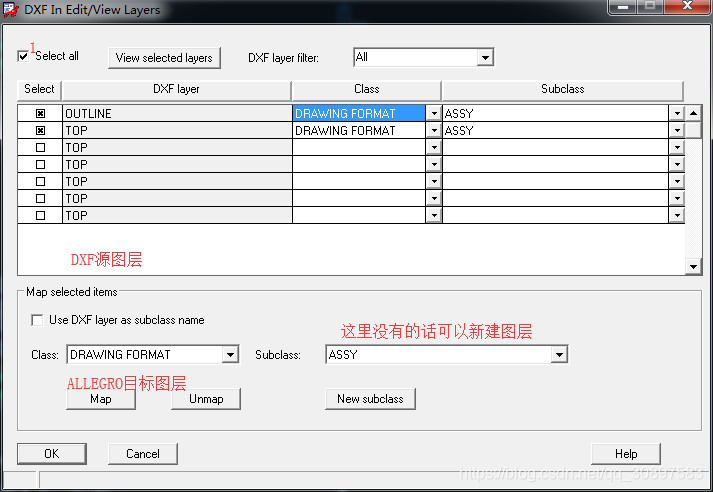Click the View selected layers button
This screenshot has width=713, height=492.
pos(164,58)
